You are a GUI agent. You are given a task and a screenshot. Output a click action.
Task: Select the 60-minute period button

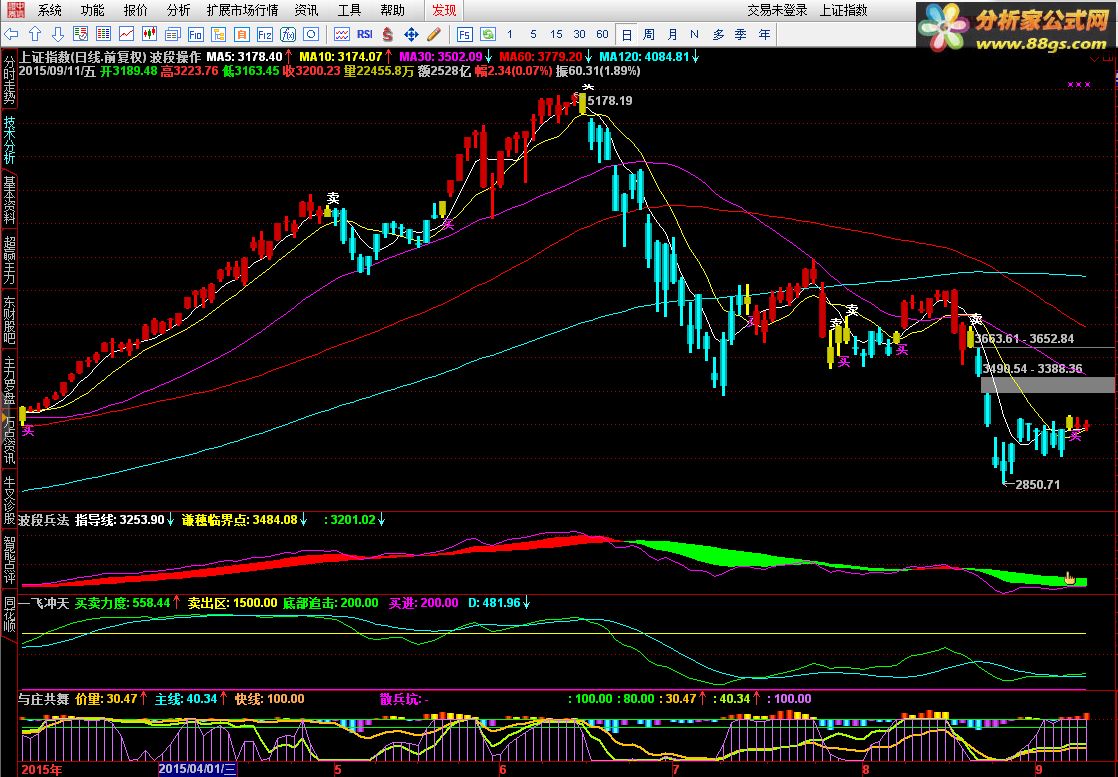point(602,34)
